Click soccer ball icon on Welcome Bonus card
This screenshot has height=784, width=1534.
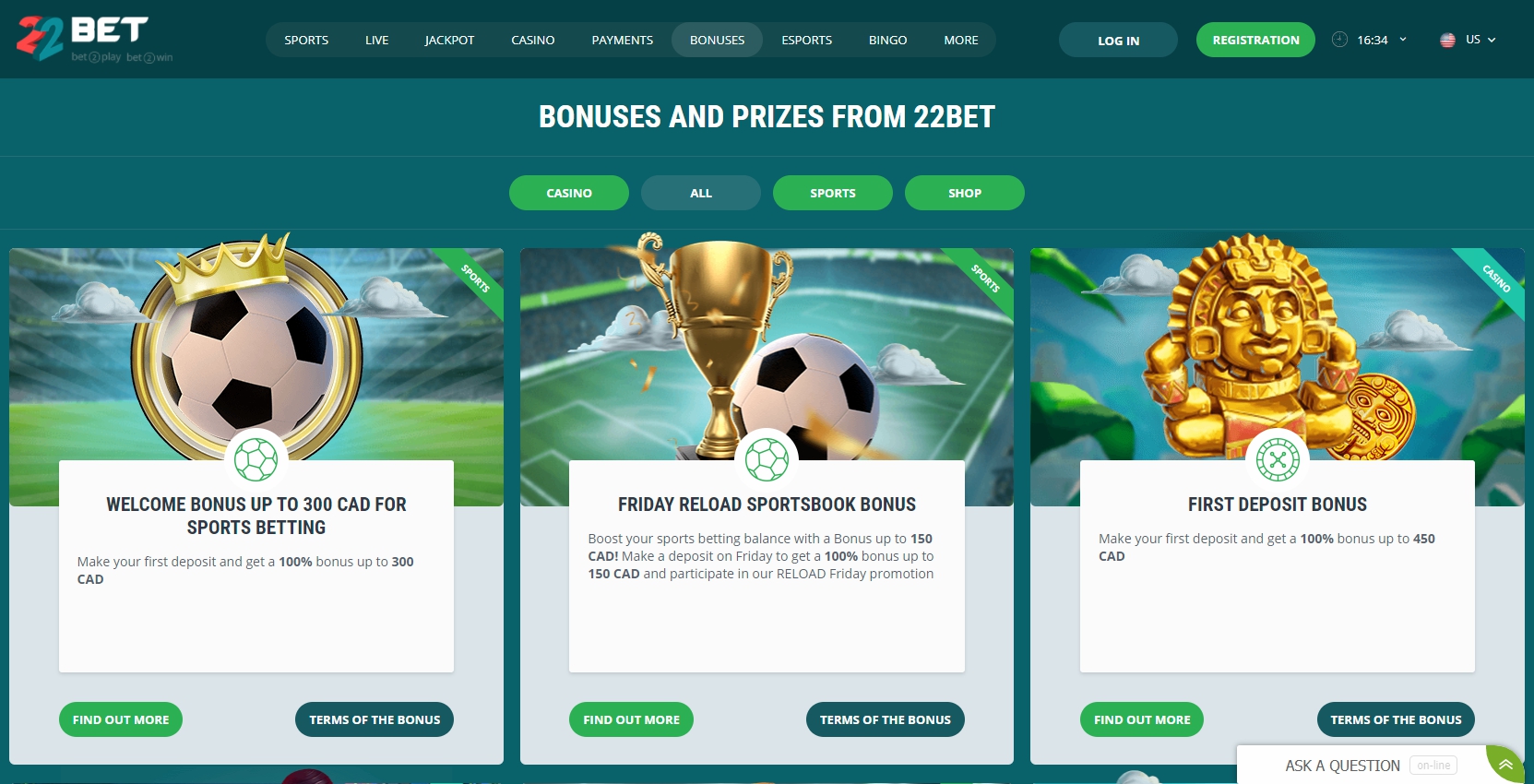(256, 459)
